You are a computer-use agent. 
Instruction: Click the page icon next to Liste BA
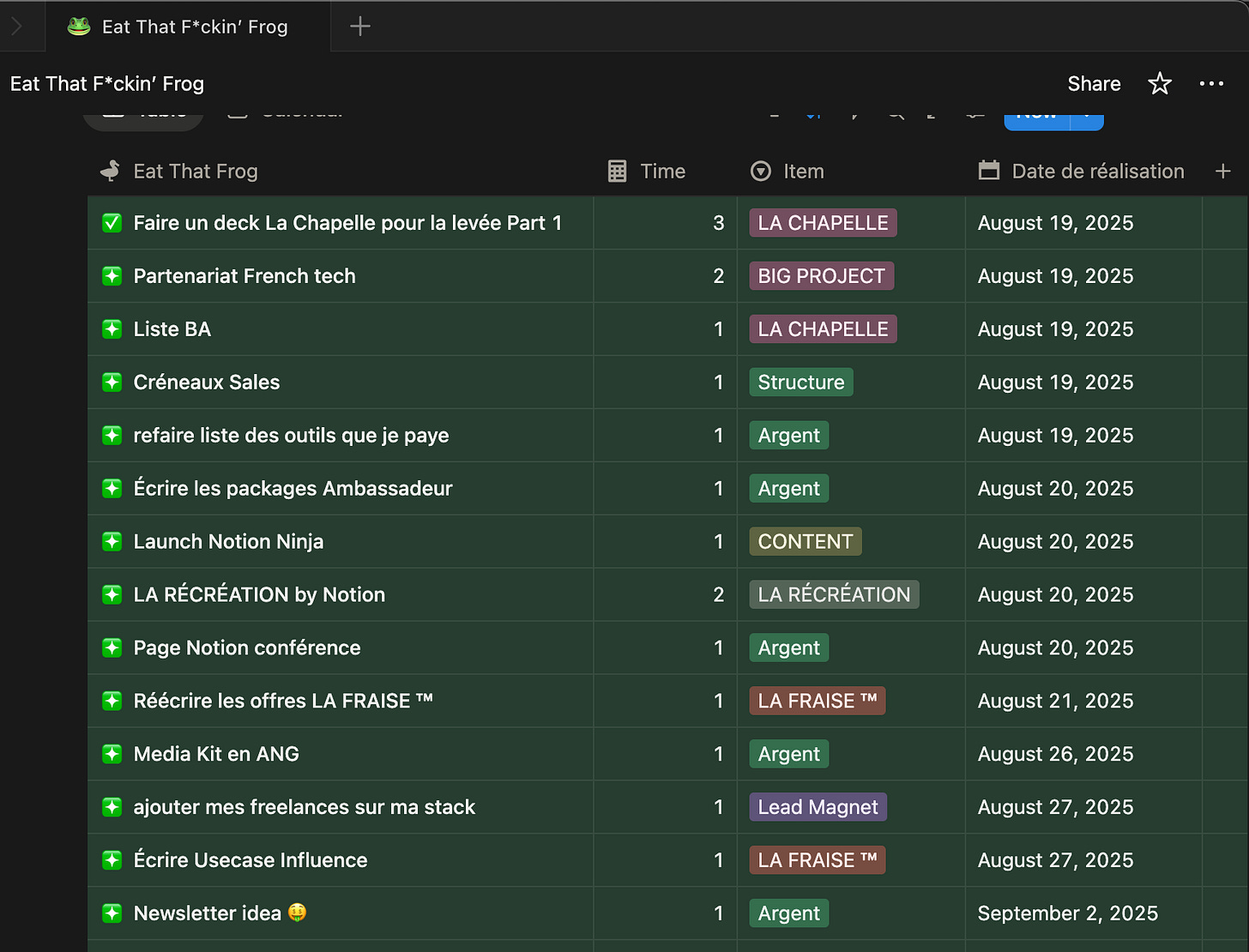pyautogui.click(x=112, y=329)
